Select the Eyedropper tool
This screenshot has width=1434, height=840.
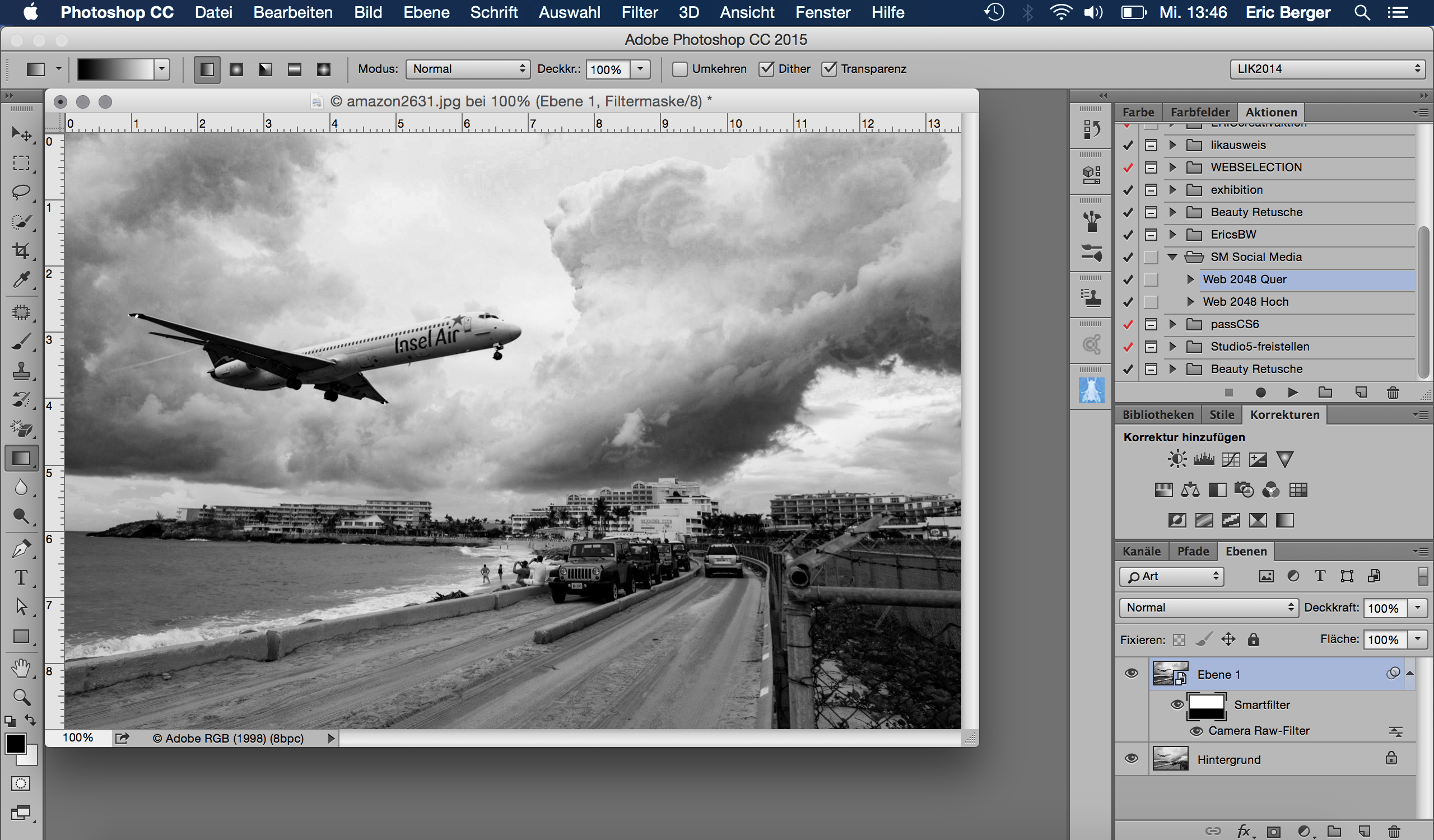coord(21,279)
